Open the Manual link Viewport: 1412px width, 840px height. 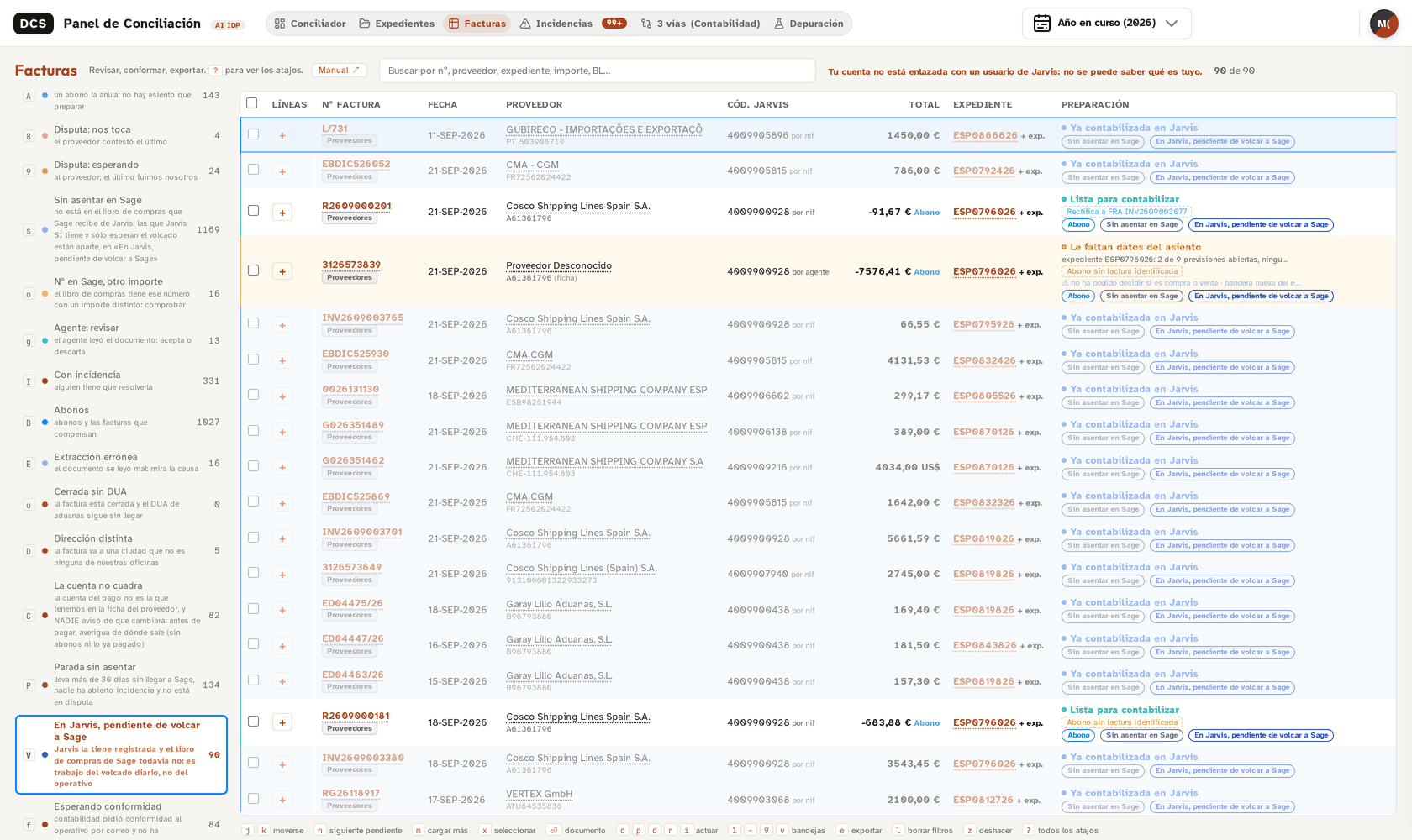point(339,71)
